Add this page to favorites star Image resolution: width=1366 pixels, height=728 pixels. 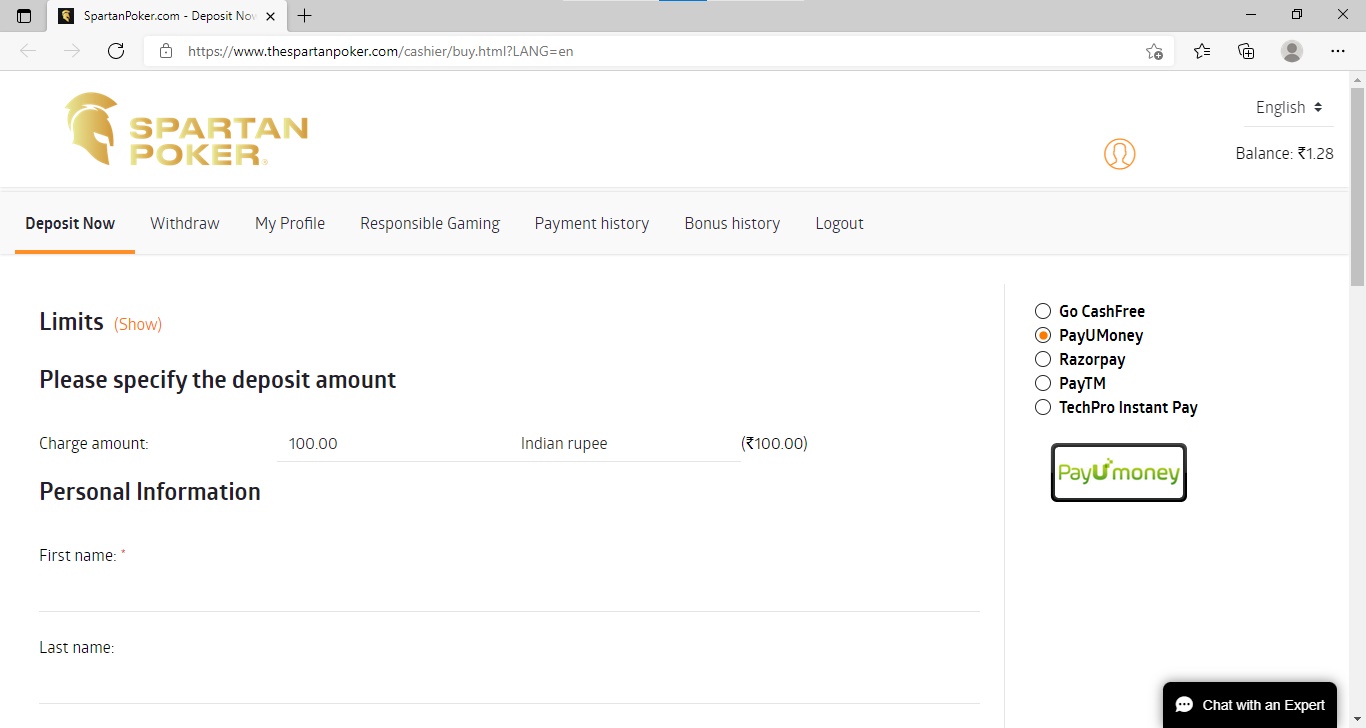(1154, 51)
